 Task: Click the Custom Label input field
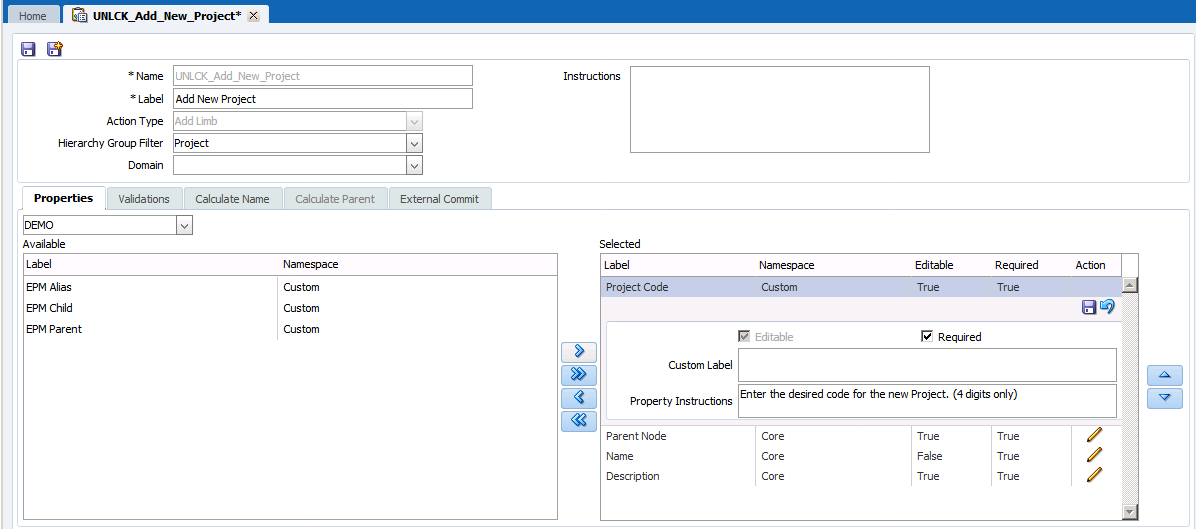click(926, 365)
